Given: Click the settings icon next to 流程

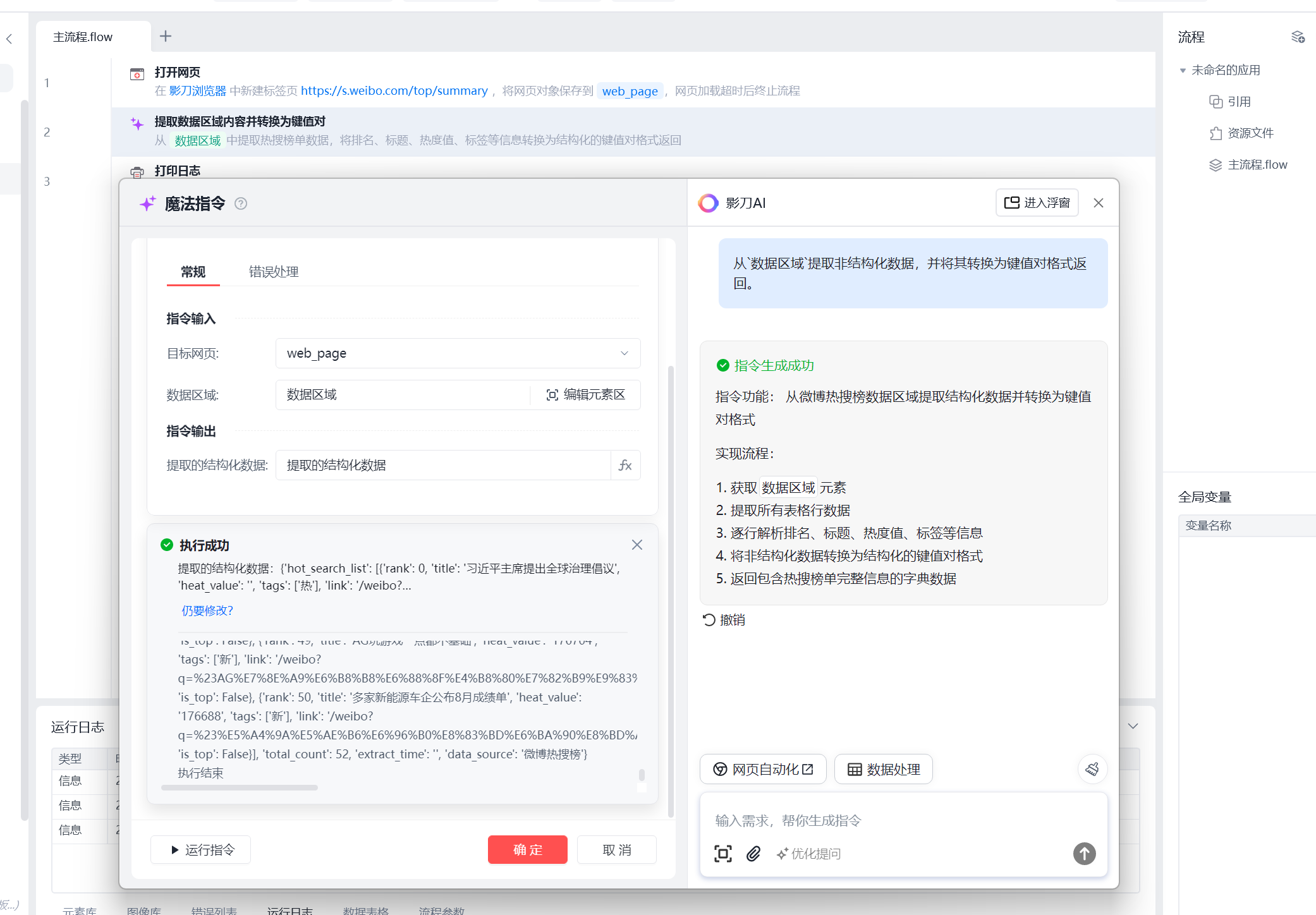Looking at the screenshot, I should [1298, 37].
